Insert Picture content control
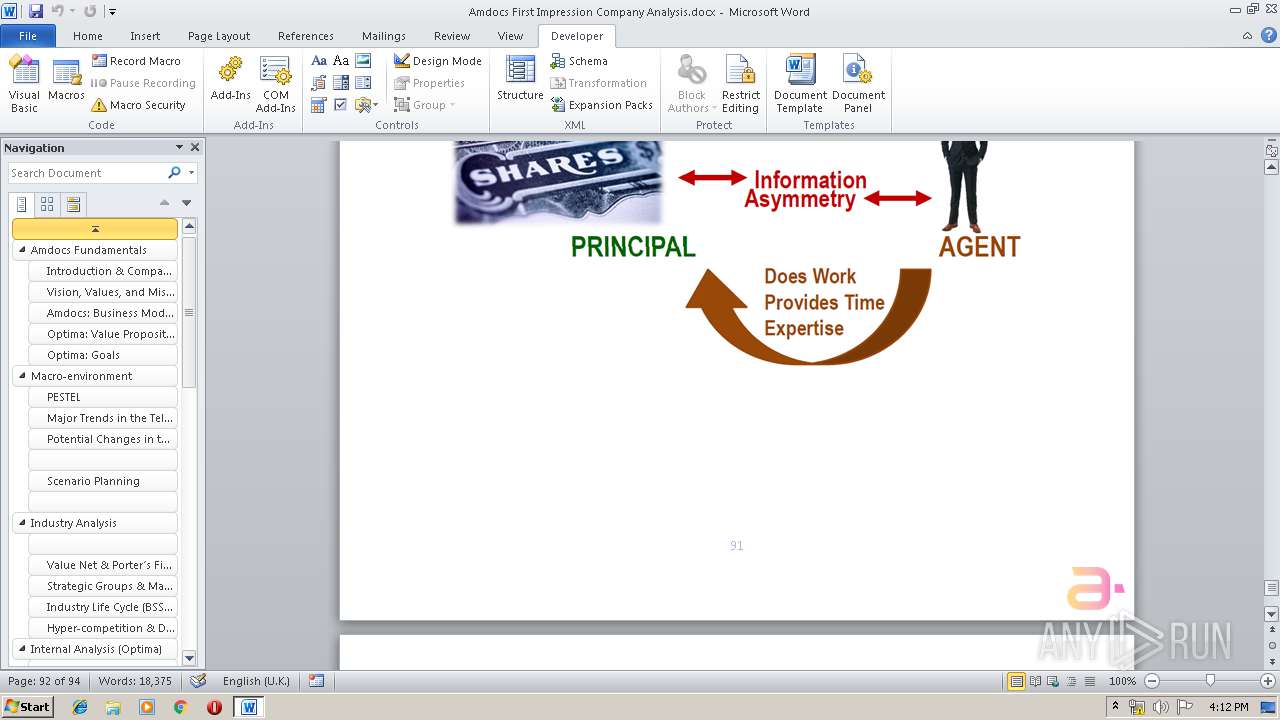Image resolution: width=1280 pixels, height=720 pixels. 363,61
